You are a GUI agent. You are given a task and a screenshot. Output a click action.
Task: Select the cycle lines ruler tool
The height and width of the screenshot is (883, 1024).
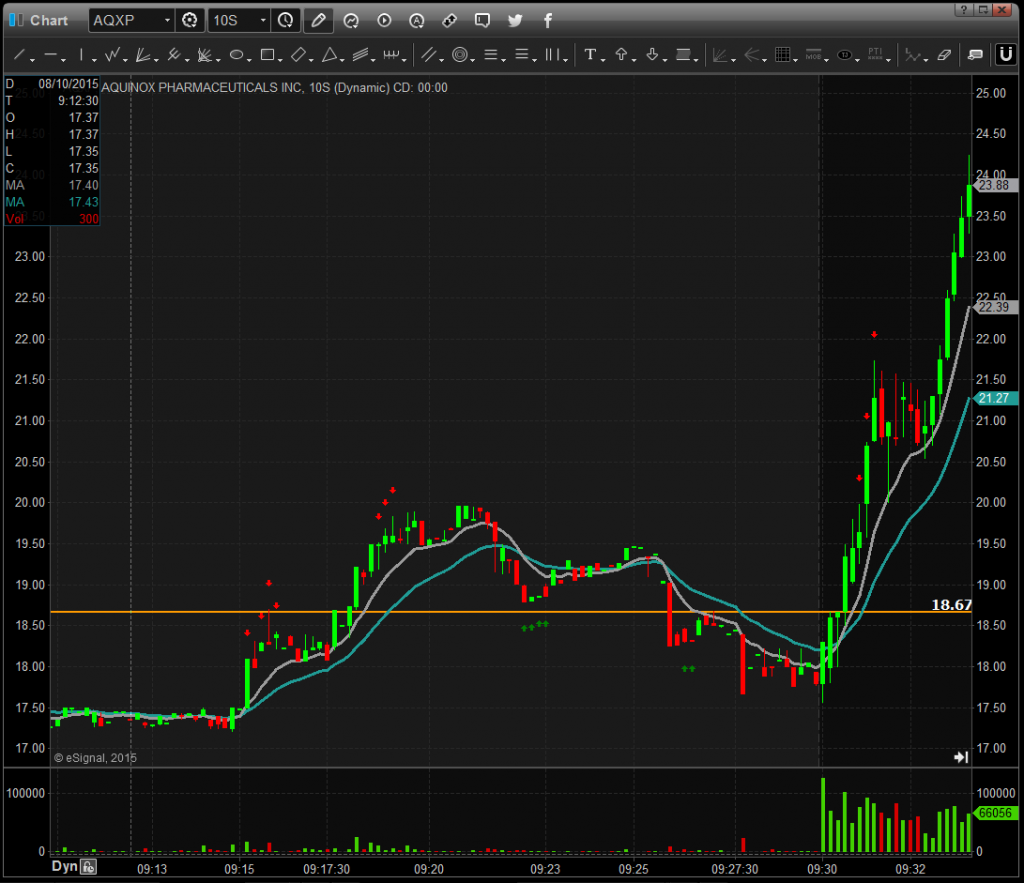pyautogui.click(x=391, y=55)
